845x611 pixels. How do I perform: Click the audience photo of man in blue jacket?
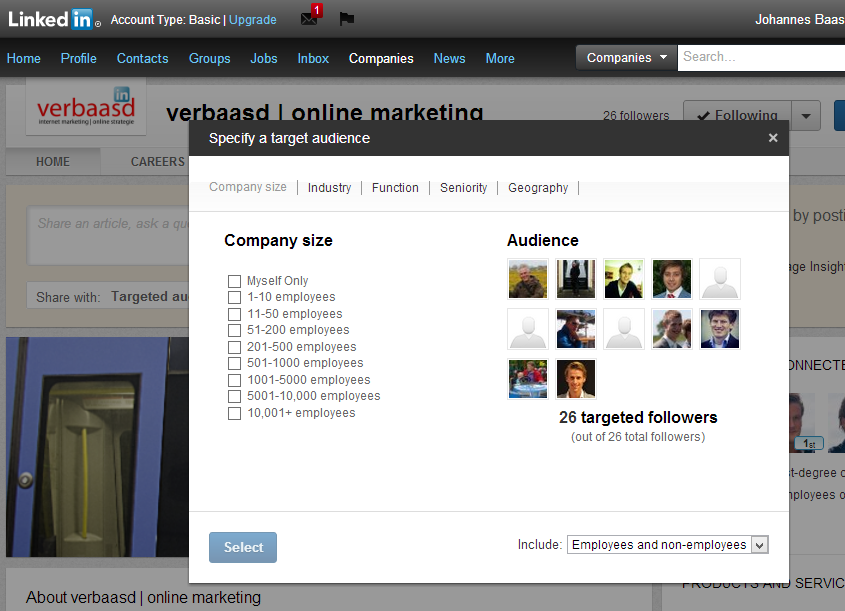(576, 329)
